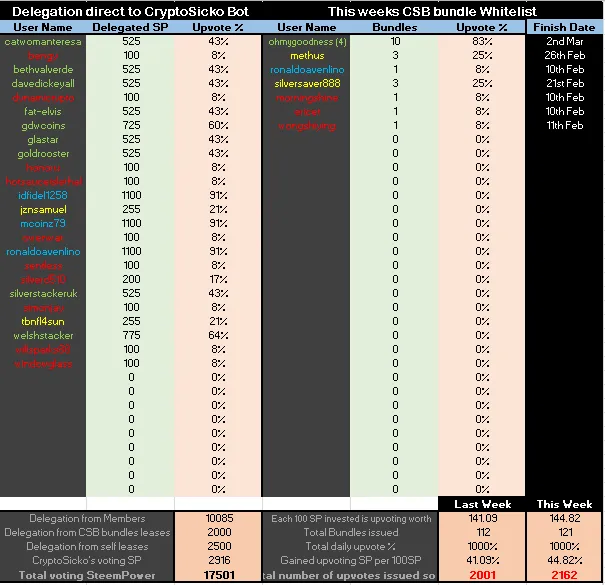Image resolution: width=605 pixels, height=585 pixels.
Task: Click the red 2162 upvotes value
Action: tap(564, 575)
